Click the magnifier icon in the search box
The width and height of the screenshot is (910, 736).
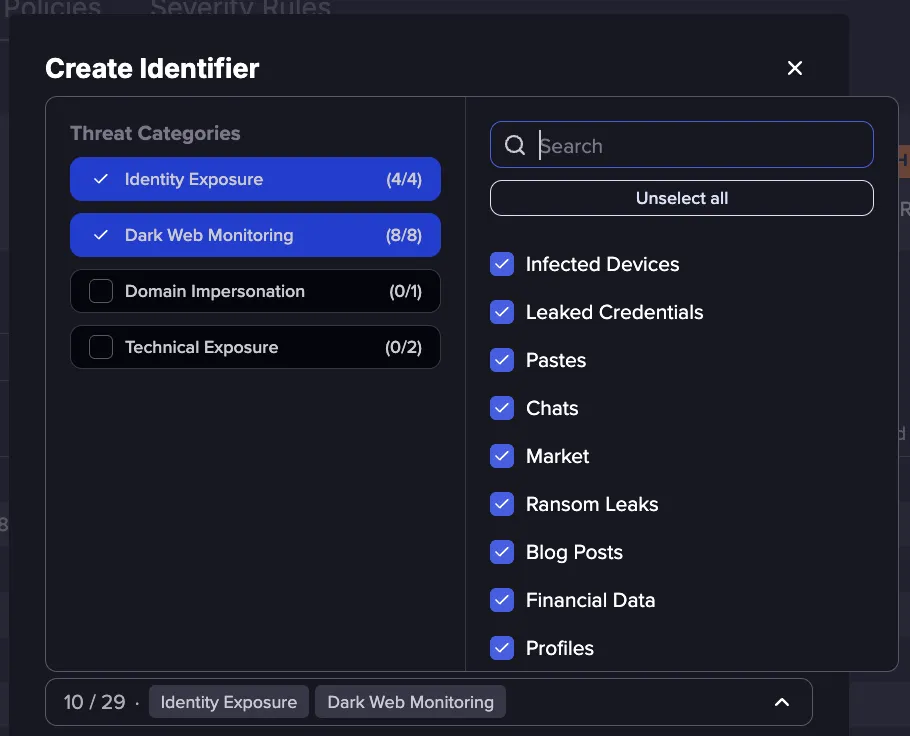tap(515, 145)
